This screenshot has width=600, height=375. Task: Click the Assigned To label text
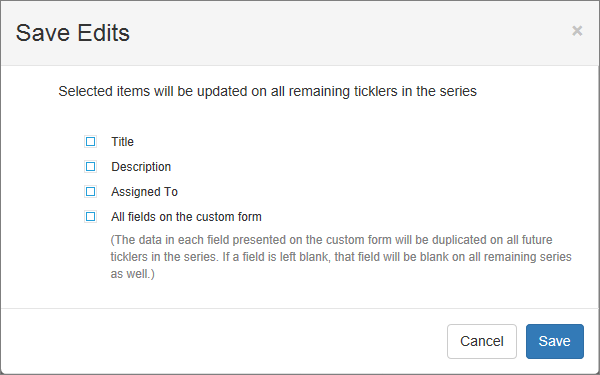click(x=144, y=192)
